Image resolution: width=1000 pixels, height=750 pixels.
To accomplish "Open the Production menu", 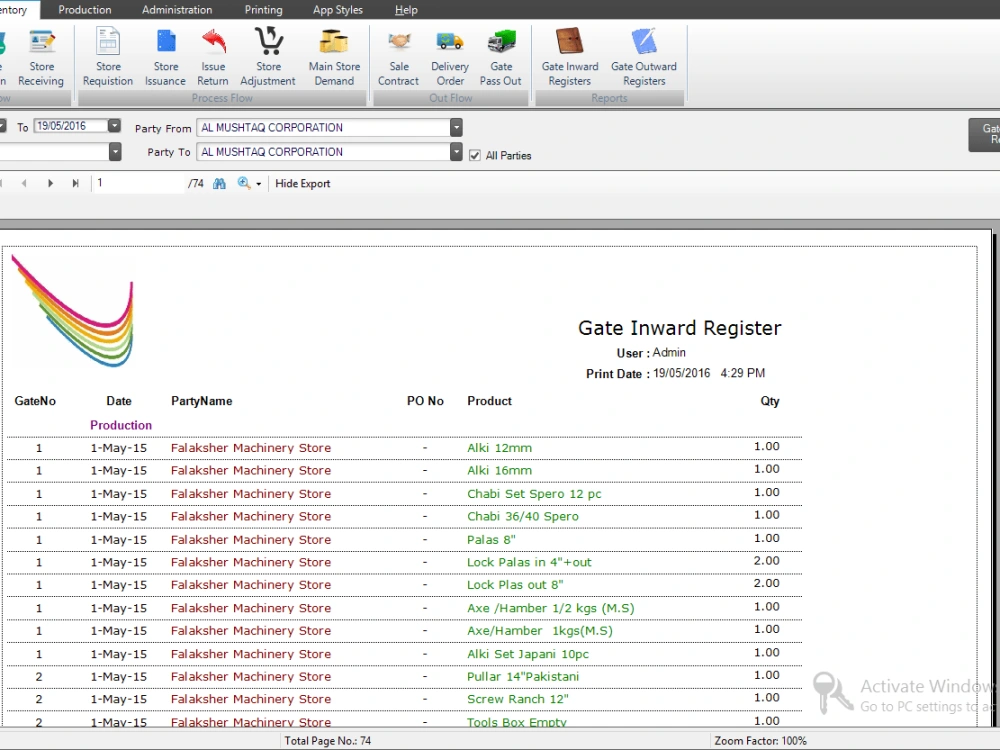I will (85, 10).
